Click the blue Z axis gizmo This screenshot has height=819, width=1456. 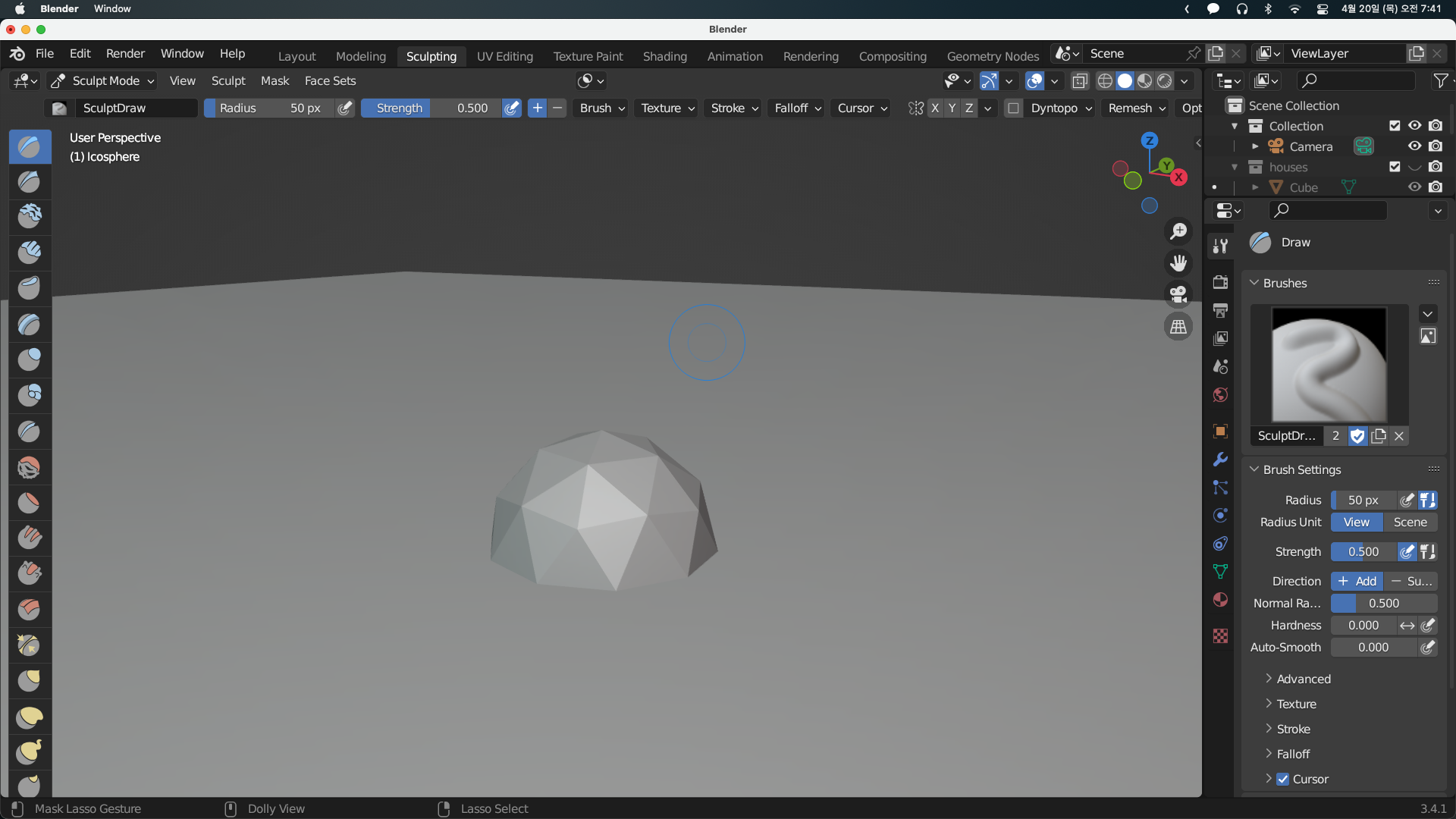[x=1150, y=140]
